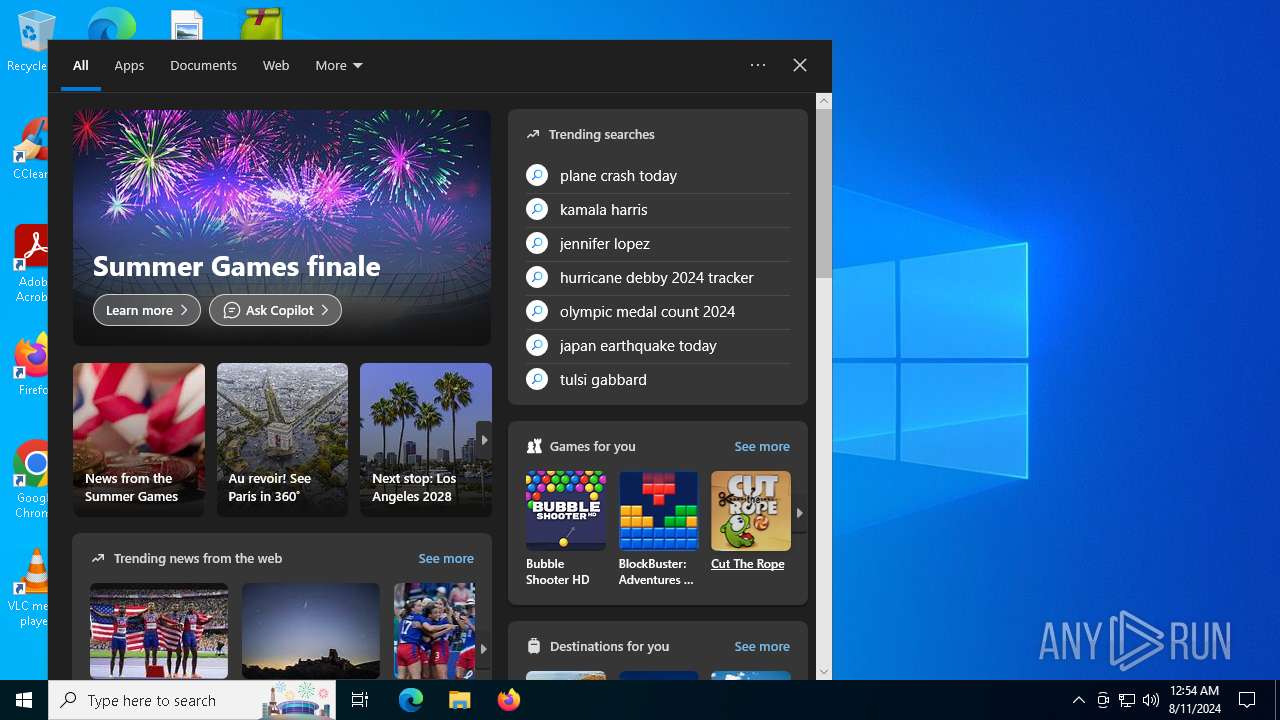Open File Explorer from the taskbar
Image resolution: width=1280 pixels, height=720 pixels.
459,700
